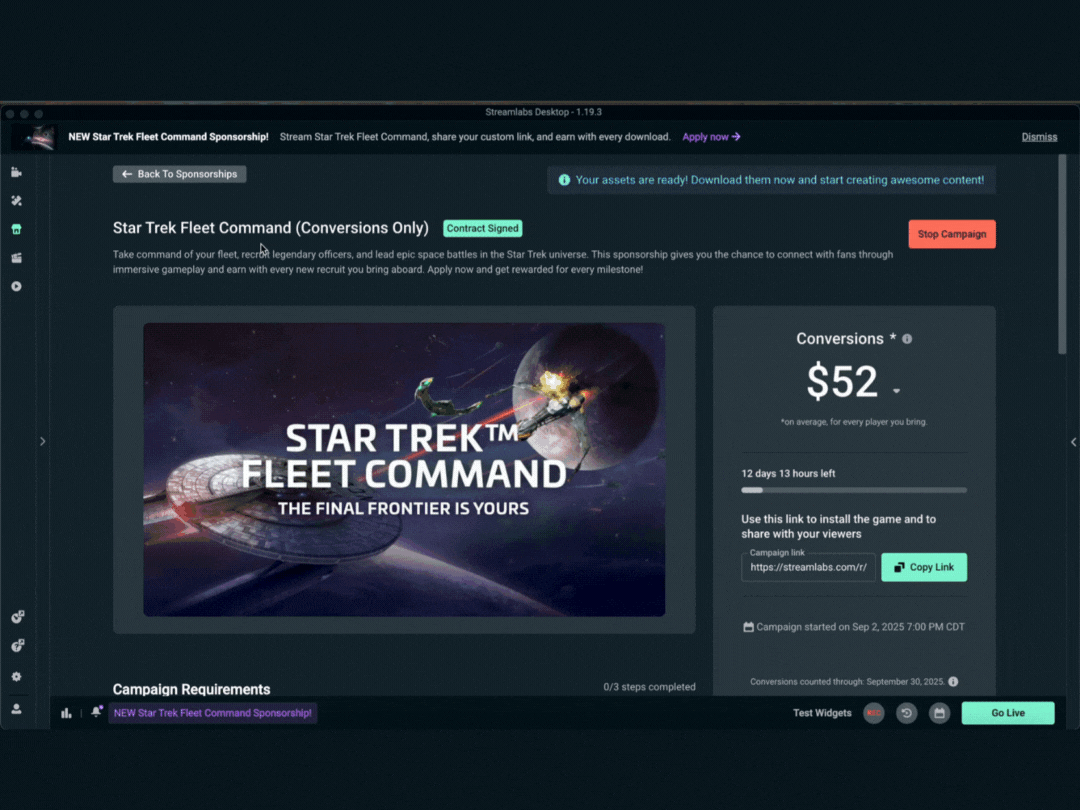
Task: Open the Settings gear icon in sidebar
Action: tap(17, 676)
